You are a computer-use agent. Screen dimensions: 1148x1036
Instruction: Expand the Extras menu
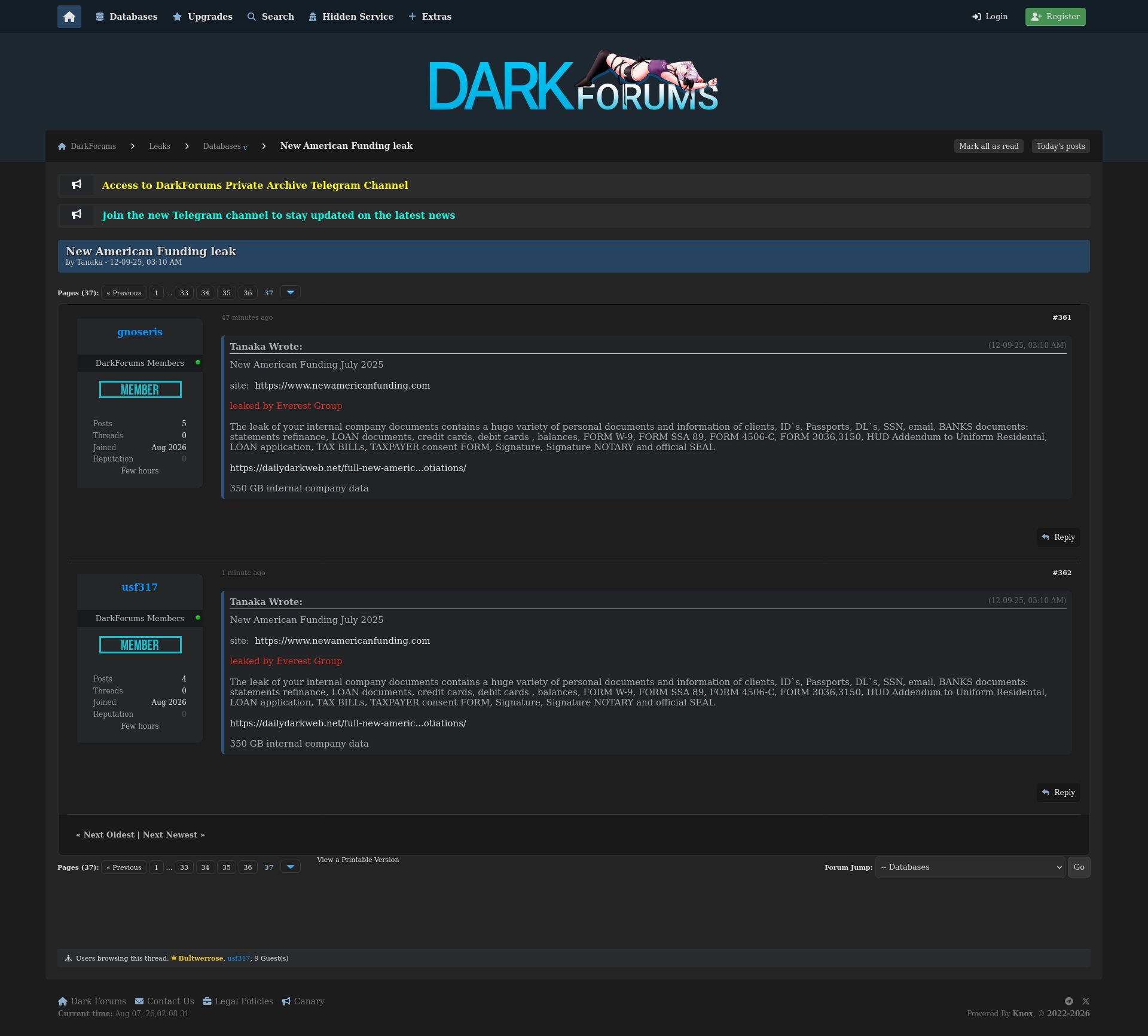coord(430,17)
